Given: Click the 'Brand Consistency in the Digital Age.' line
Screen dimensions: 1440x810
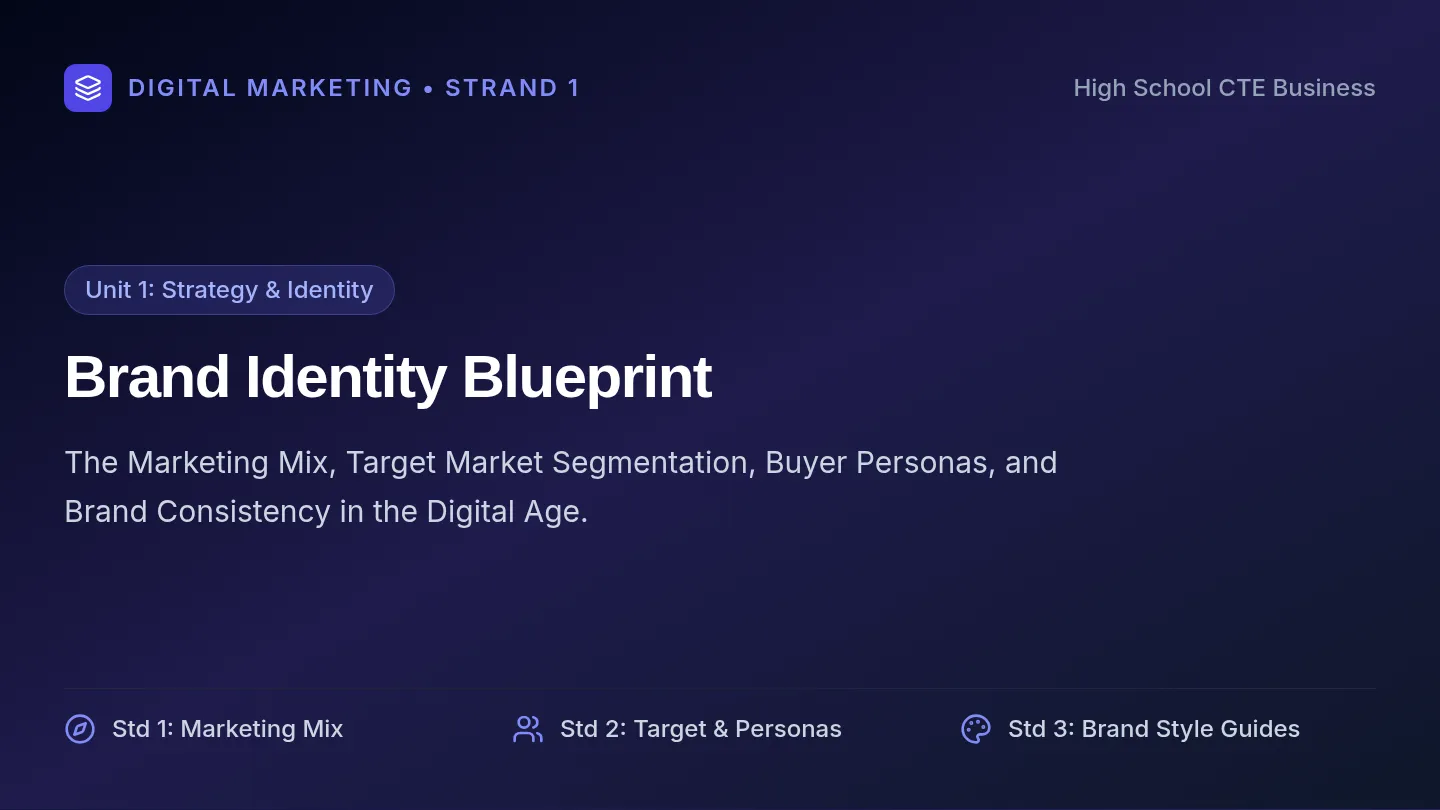Looking at the screenshot, I should [x=326, y=512].
